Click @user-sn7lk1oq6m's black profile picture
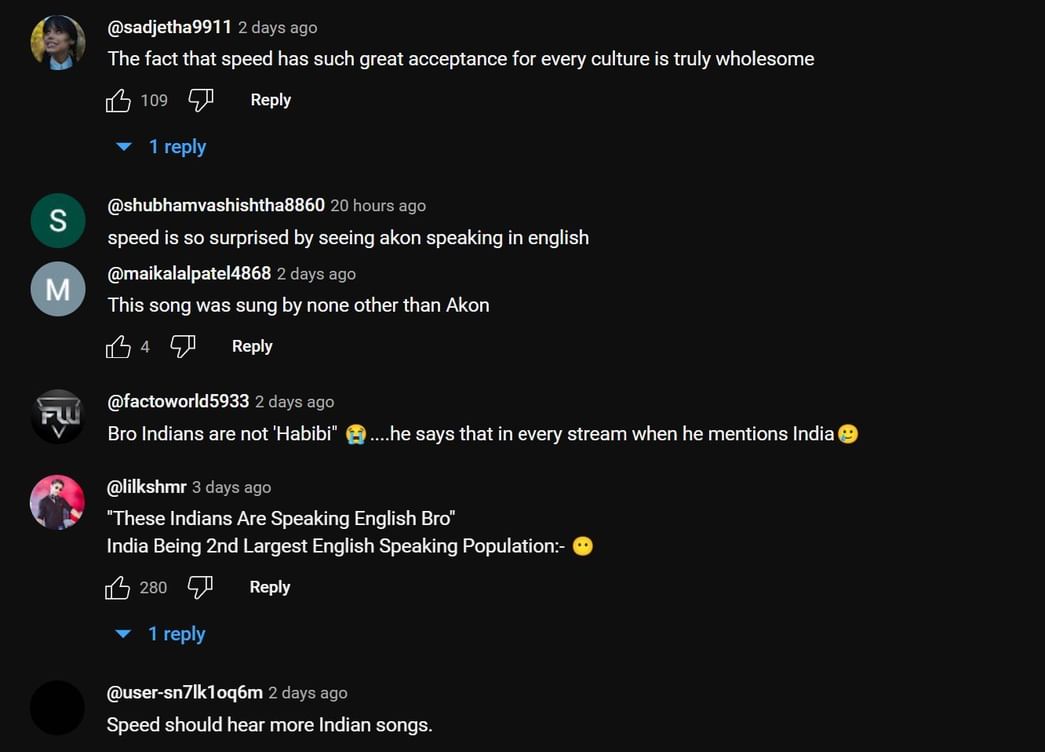This screenshot has height=752, width=1045. pyautogui.click(x=57, y=707)
